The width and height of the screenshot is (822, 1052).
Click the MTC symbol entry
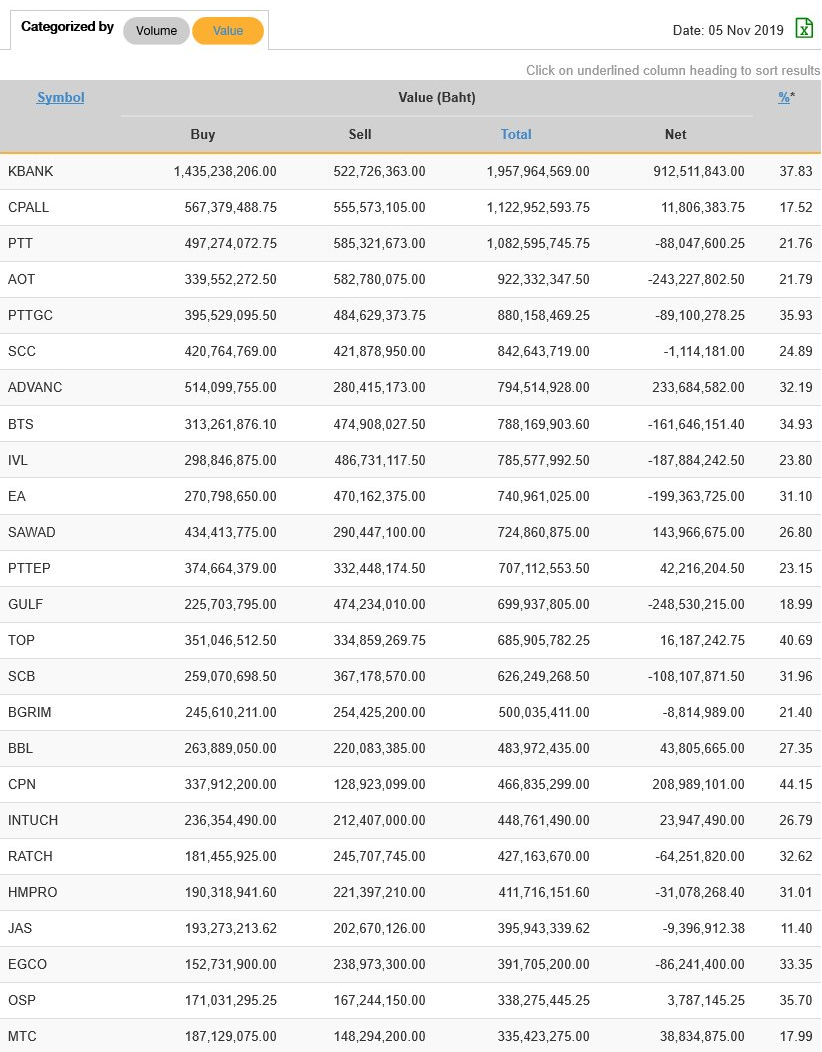tap(22, 1036)
